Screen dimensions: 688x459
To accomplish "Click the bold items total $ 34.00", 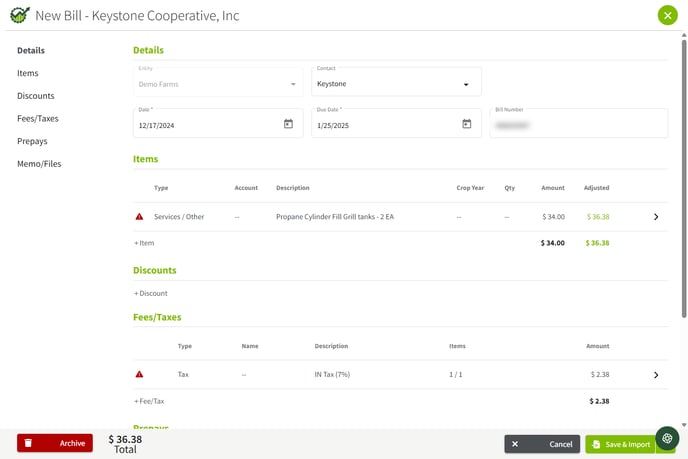I will point(552,243).
